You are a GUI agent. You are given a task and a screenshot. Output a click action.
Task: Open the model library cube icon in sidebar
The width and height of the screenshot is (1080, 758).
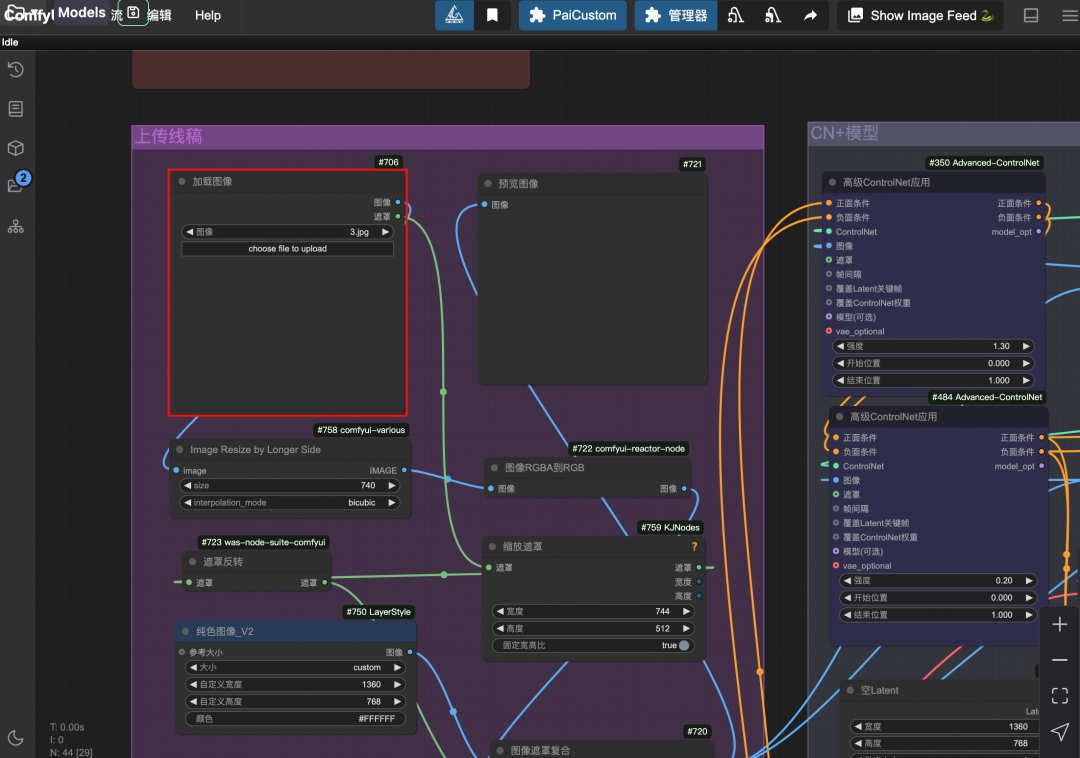(x=16, y=148)
